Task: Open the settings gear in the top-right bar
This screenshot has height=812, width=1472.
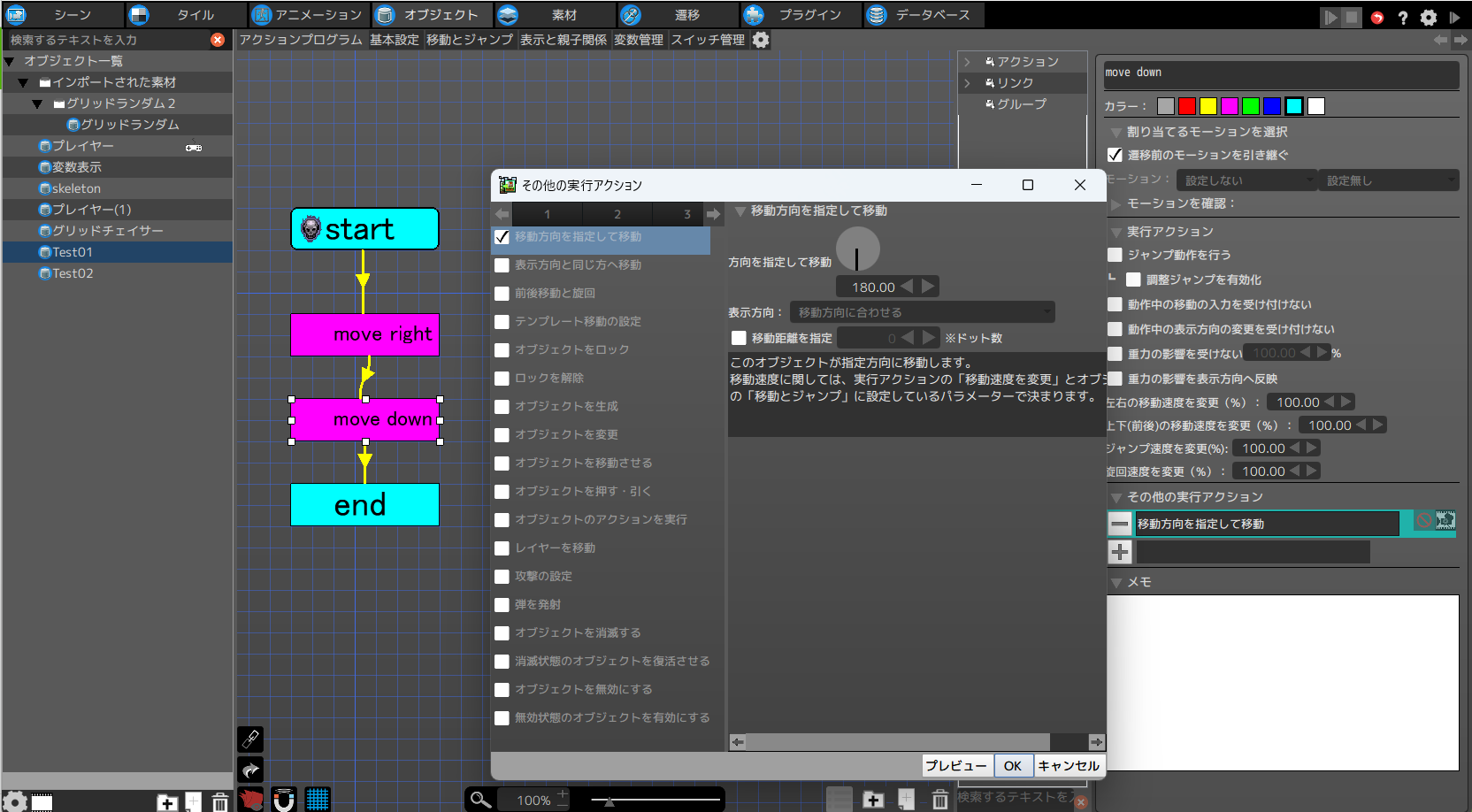Action: click(x=1429, y=18)
